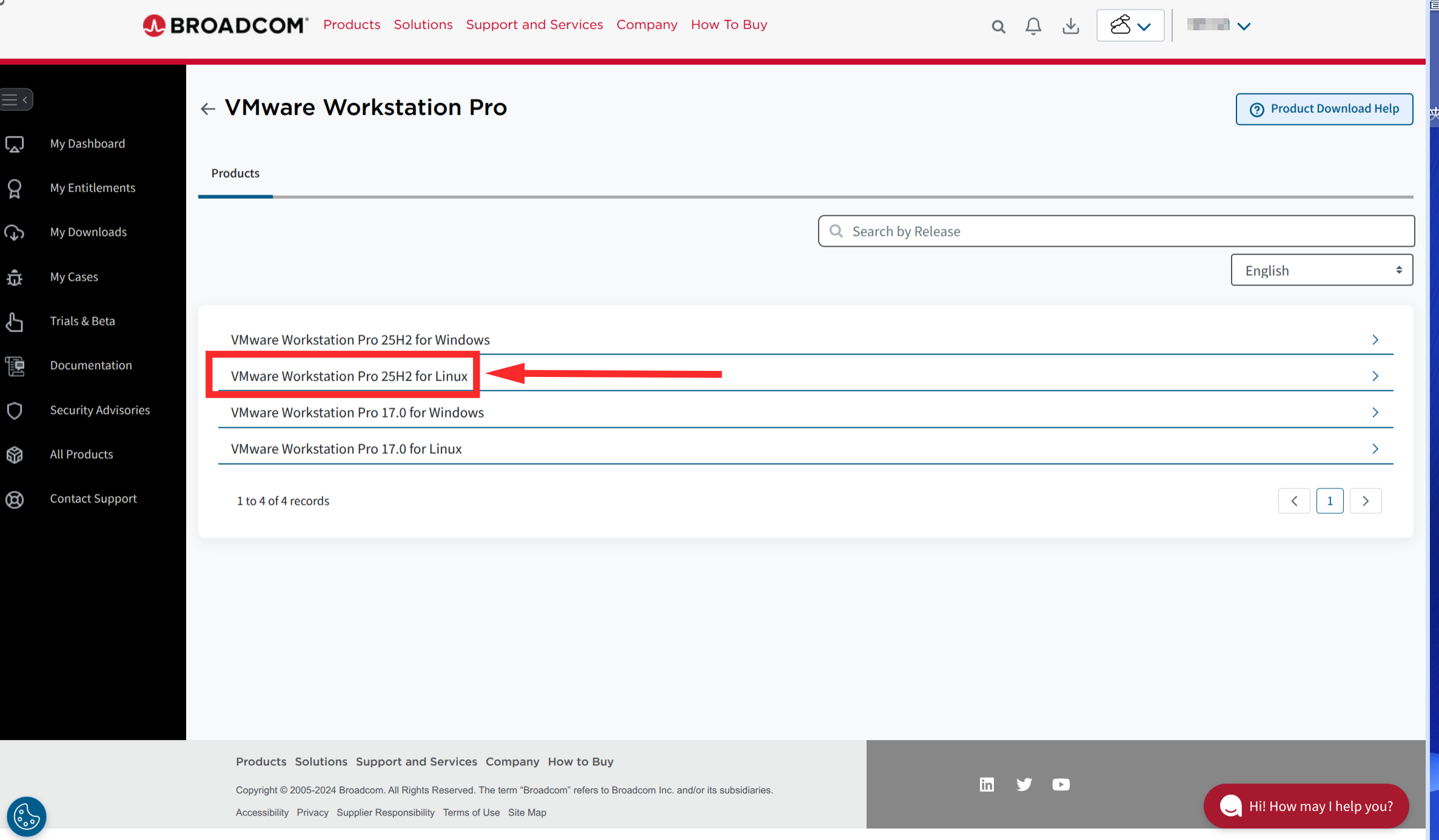Screen dimensions: 1439x840
Task: Click the My Entitlements ribbon icon
Action: 15,188
